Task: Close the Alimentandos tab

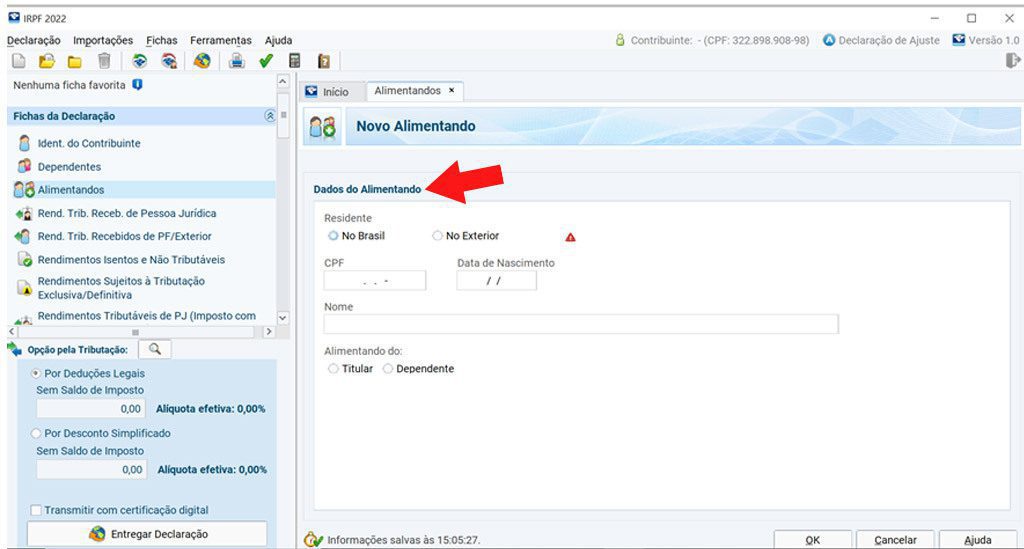Action: (x=451, y=91)
